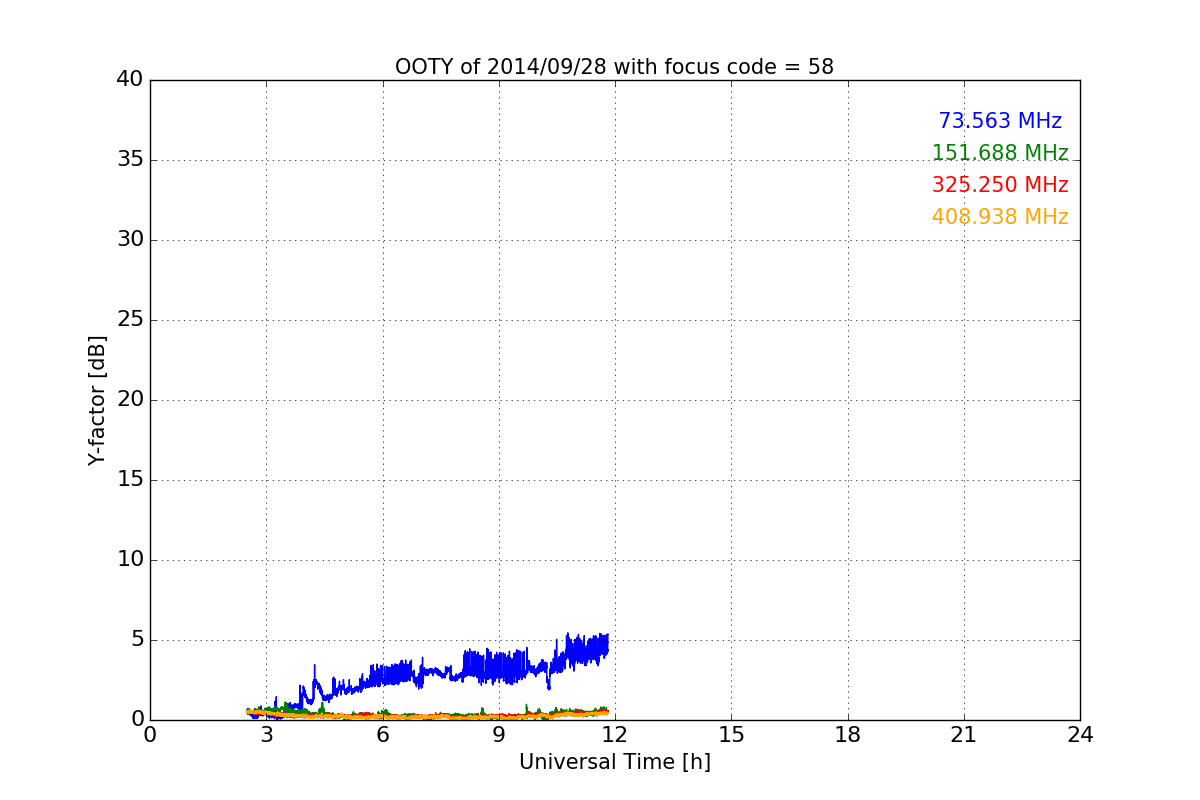Click the x-axis tick label 12
1200x800 pixels.
(615, 735)
